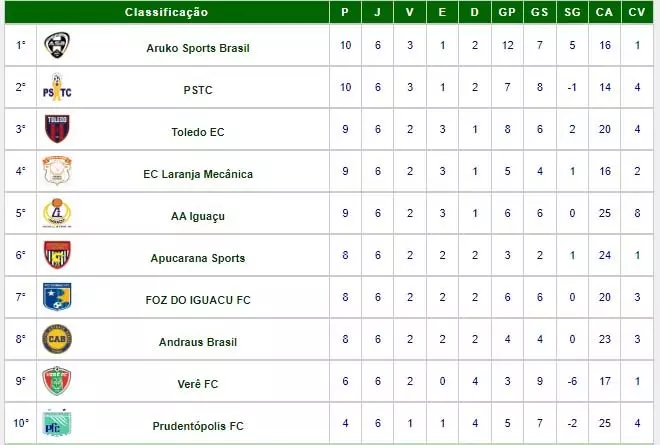This screenshot has height=445, width=660.
Task: Click the Toledo EC club badge
Action: click(57, 130)
